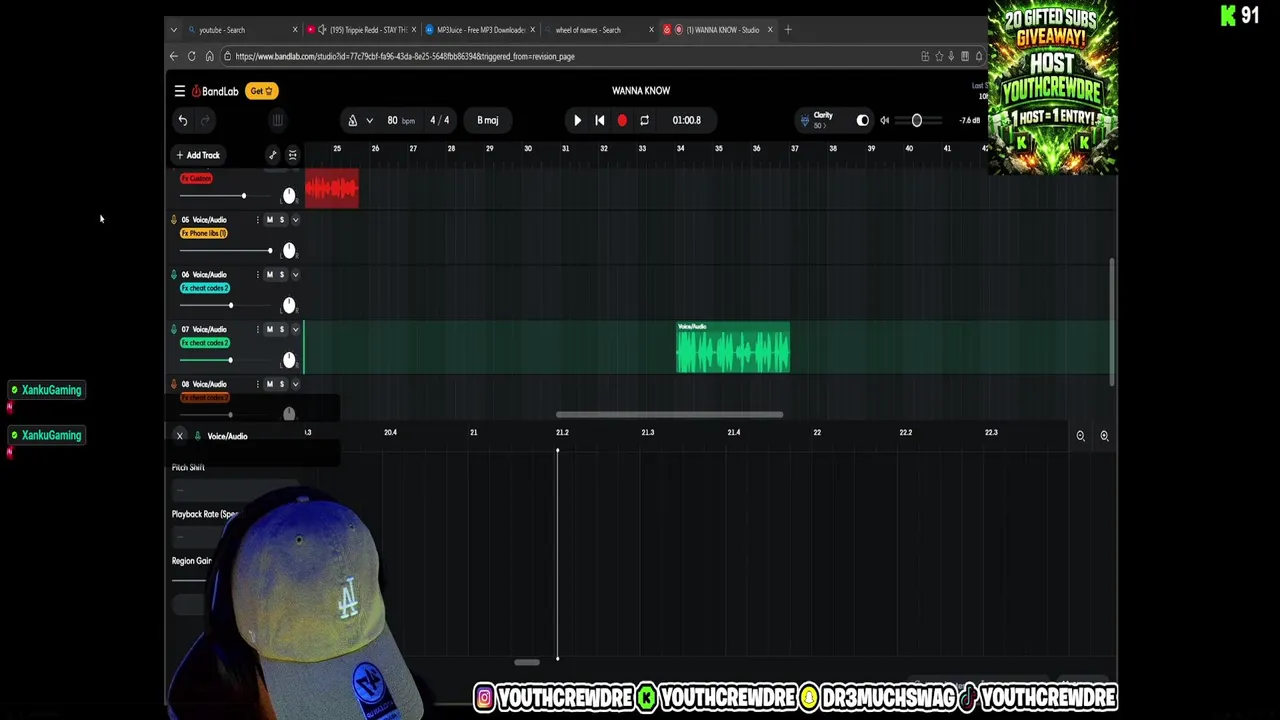This screenshot has height=720, width=1280.
Task: Open the B maj key selector
Action: [488, 120]
